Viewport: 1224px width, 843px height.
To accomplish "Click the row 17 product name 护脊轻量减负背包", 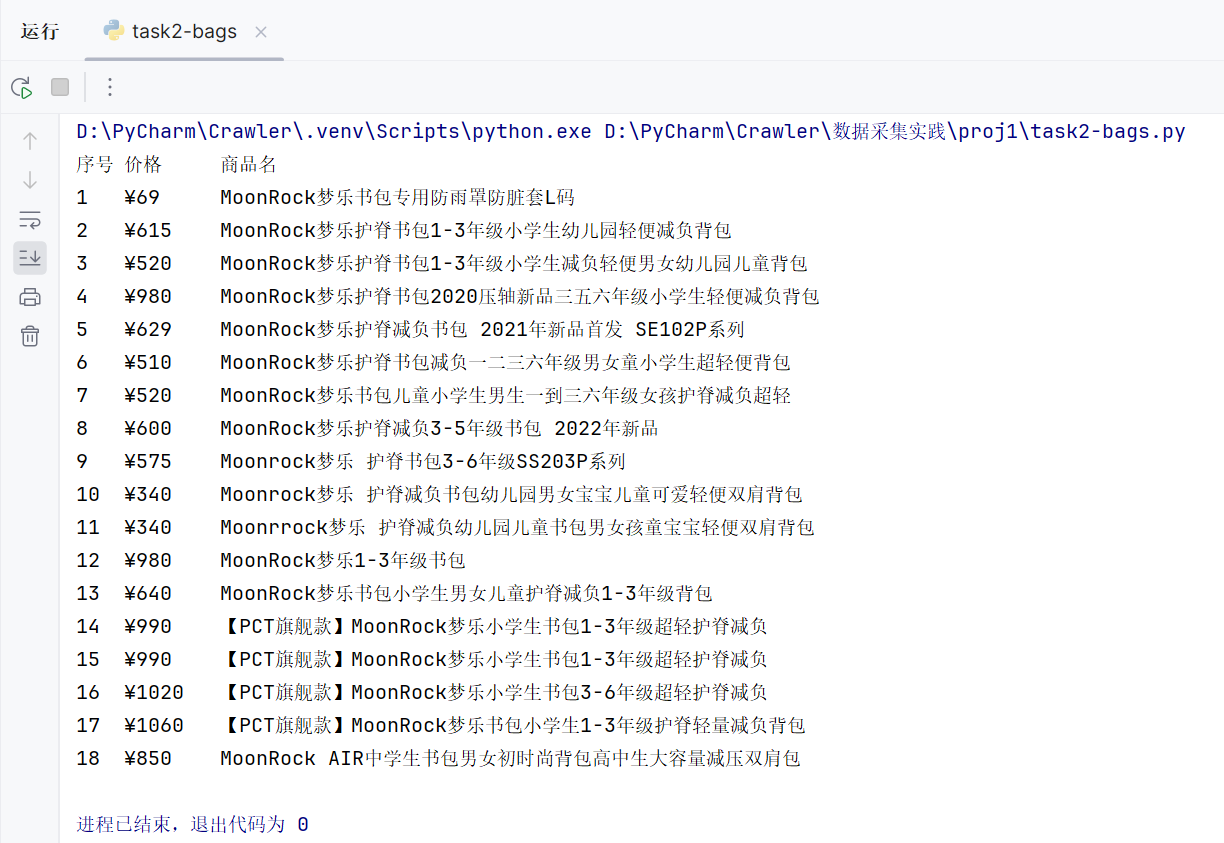I will coord(513,725).
